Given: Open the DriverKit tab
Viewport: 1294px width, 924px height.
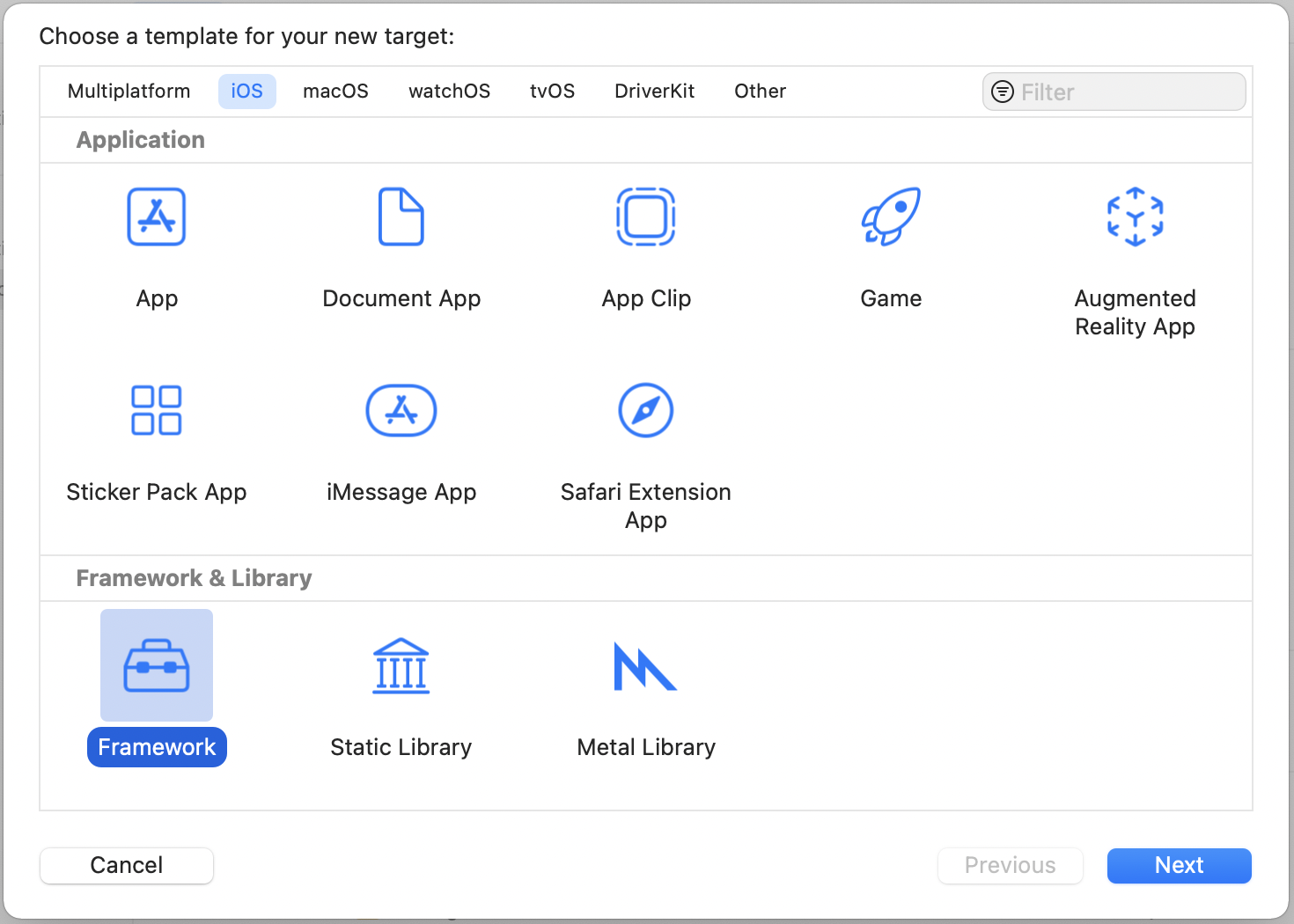Looking at the screenshot, I should pyautogui.click(x=654, y=92).
